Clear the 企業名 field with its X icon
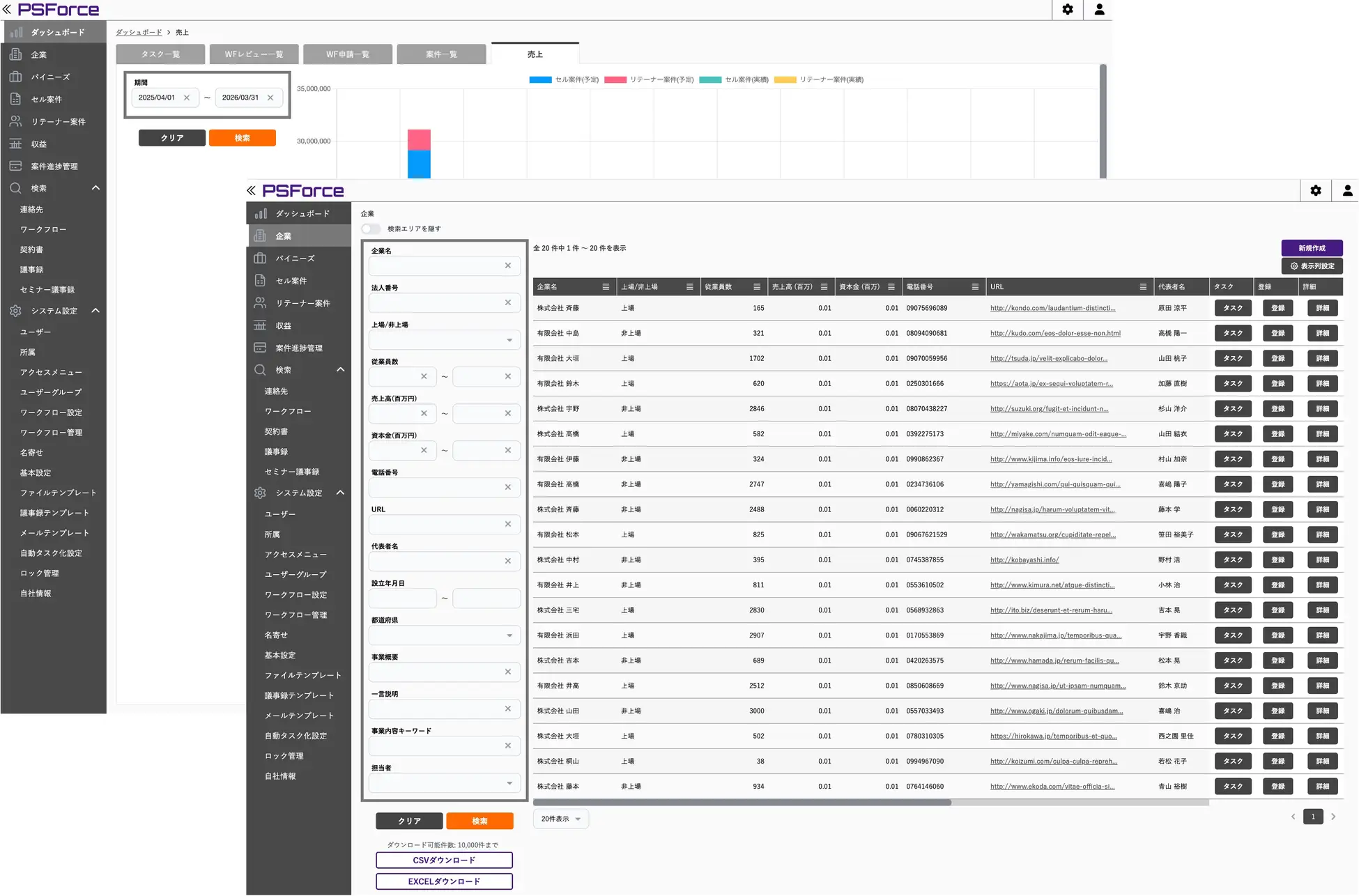1359x896 pixels. click(x=507, y=265)
